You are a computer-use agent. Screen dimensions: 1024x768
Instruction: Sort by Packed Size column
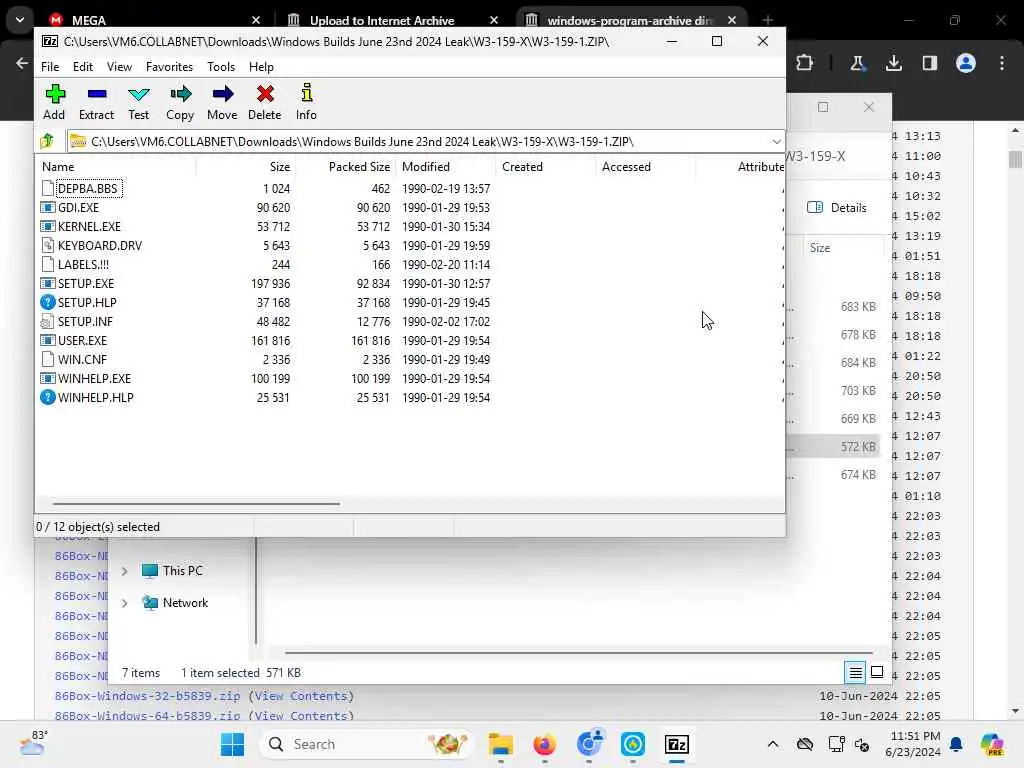click(x=345, y=167)
